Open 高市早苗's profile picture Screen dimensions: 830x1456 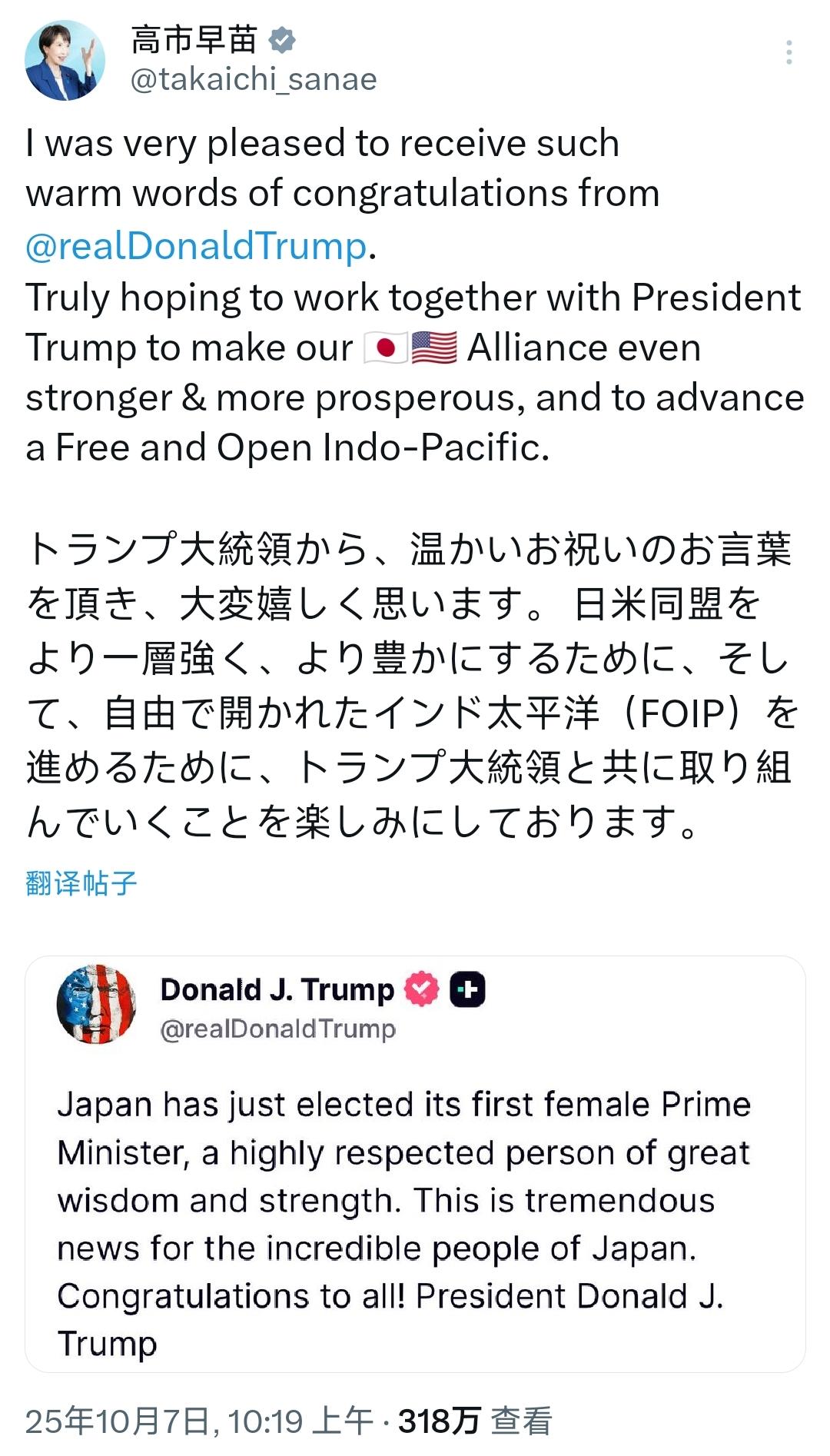pyautogui.click(x=65, y=60)
